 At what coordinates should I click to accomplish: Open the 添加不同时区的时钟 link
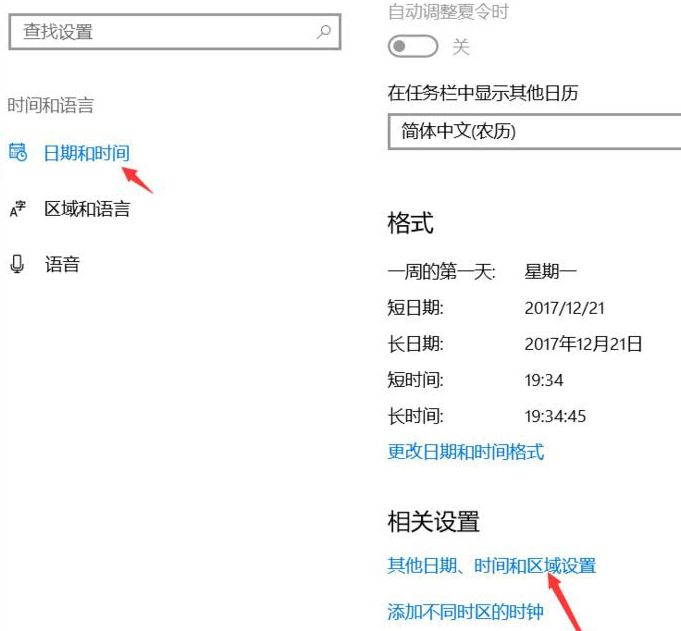465,612
